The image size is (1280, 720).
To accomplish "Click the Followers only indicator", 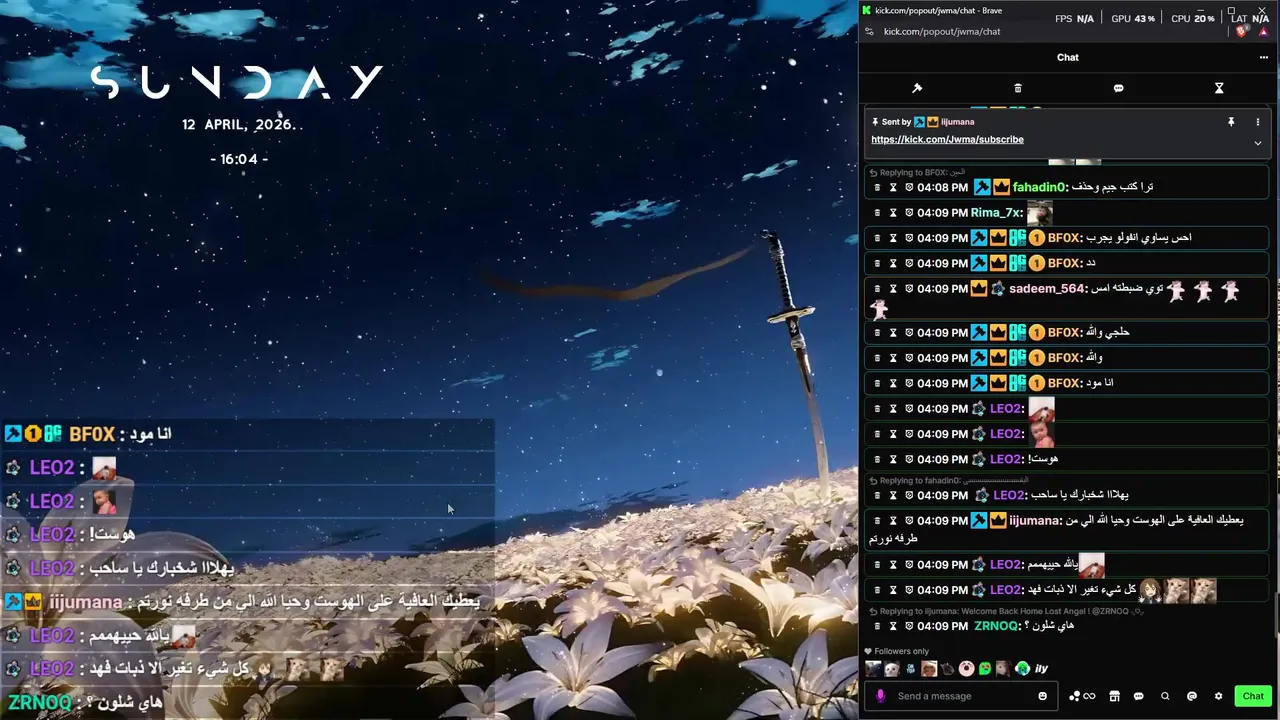I will [x=897, y=651].
